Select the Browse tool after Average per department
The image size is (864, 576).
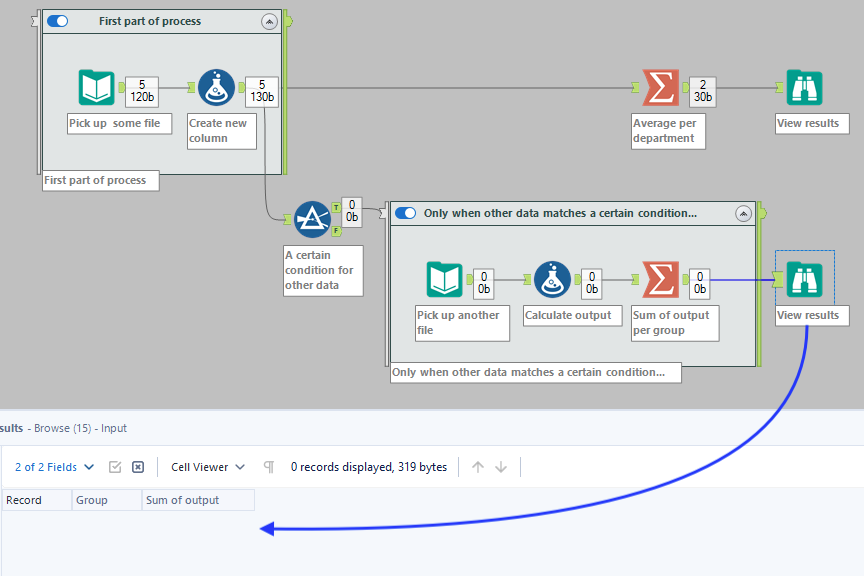pos(804,88)
